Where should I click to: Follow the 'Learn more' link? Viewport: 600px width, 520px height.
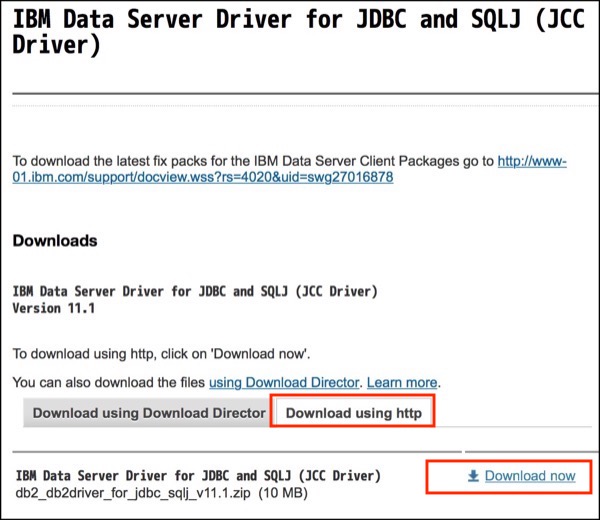pos(402,382)
